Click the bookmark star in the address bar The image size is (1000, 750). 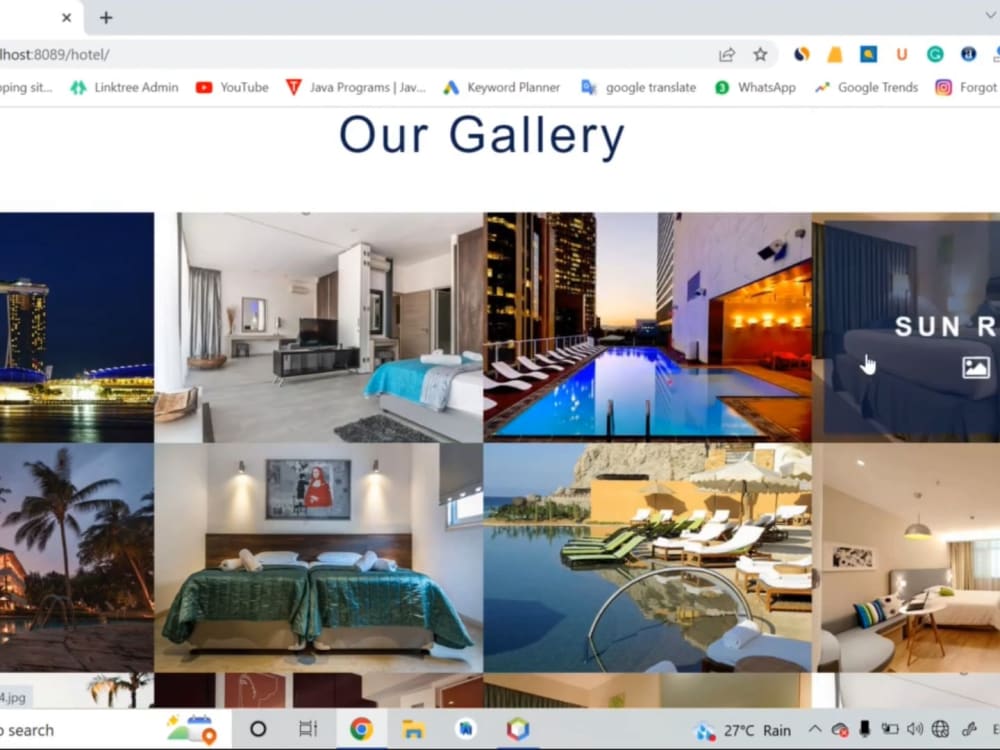pyautogui.click(x=759, y=53)
